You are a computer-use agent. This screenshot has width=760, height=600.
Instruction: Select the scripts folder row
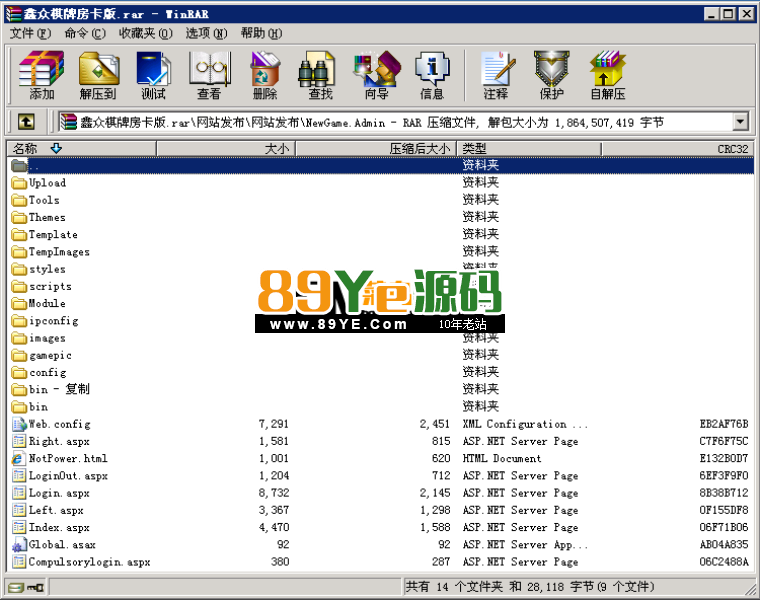pyautogui.click(x=380, y=286)
